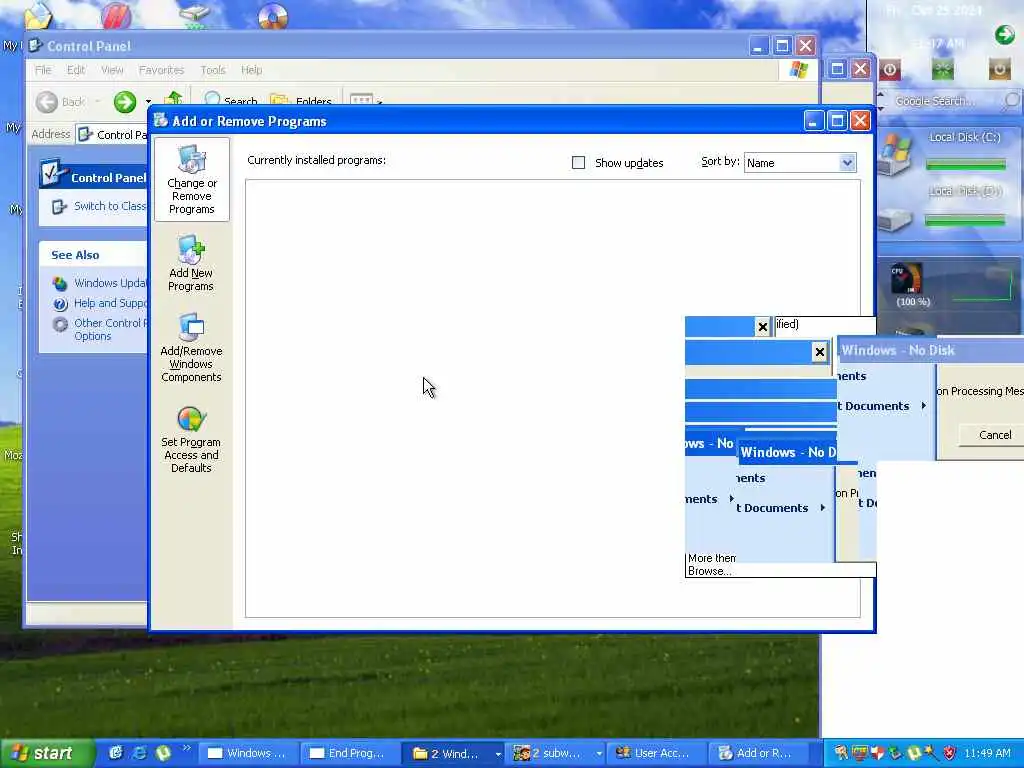The height and width of the screenshot is (768, 1024).
Task: Click the Up folder toolbar icon
Action: click(174, 99)
